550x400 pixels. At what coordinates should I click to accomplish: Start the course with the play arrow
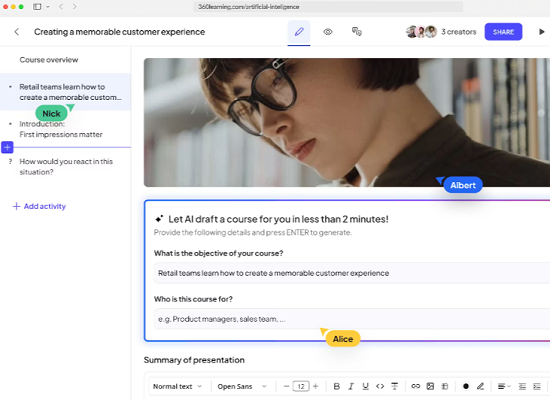click(542, 32)
